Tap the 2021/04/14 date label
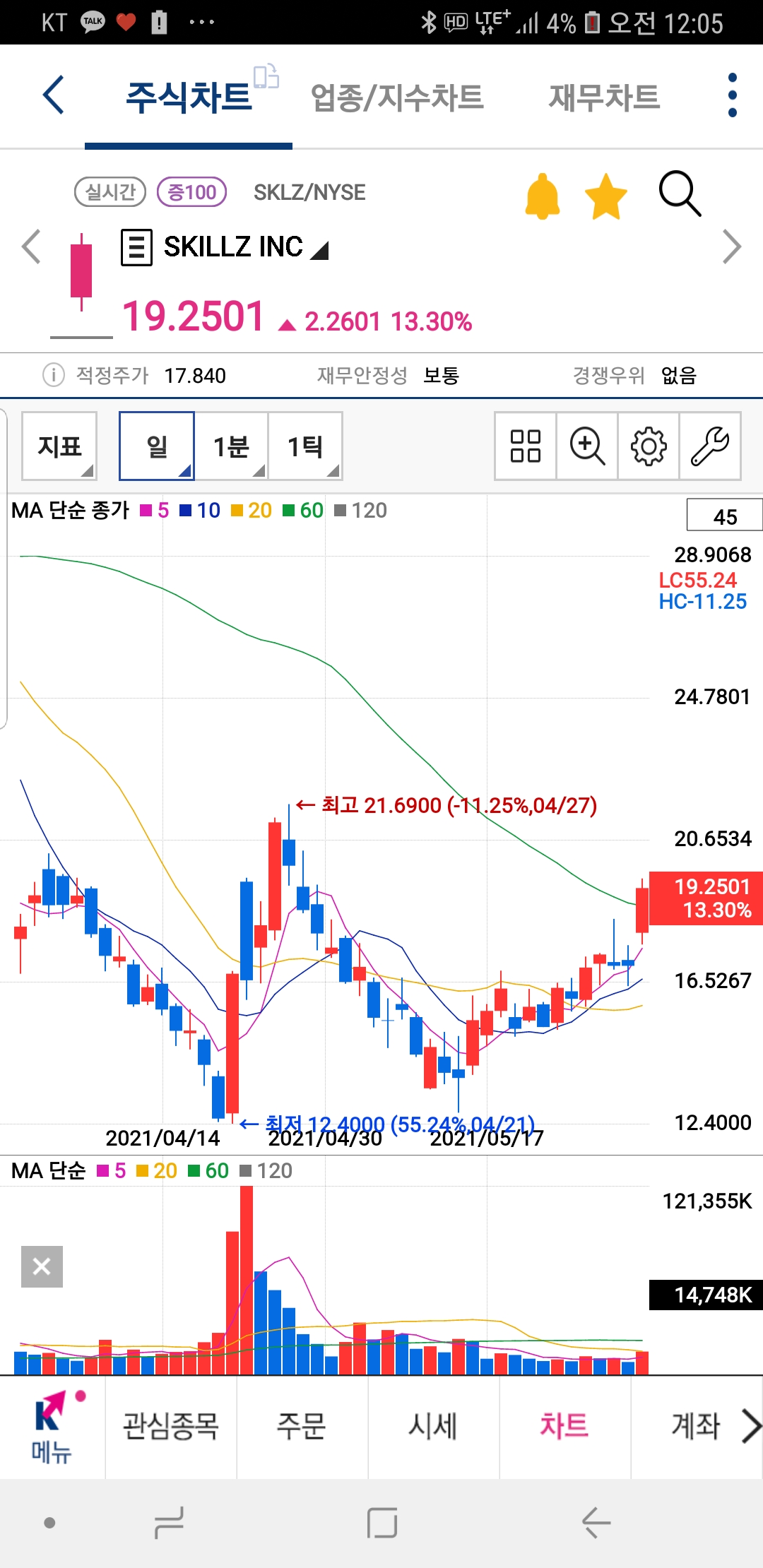The image size is (763, 1568). pyautogui.click(x=162, y=1138)
